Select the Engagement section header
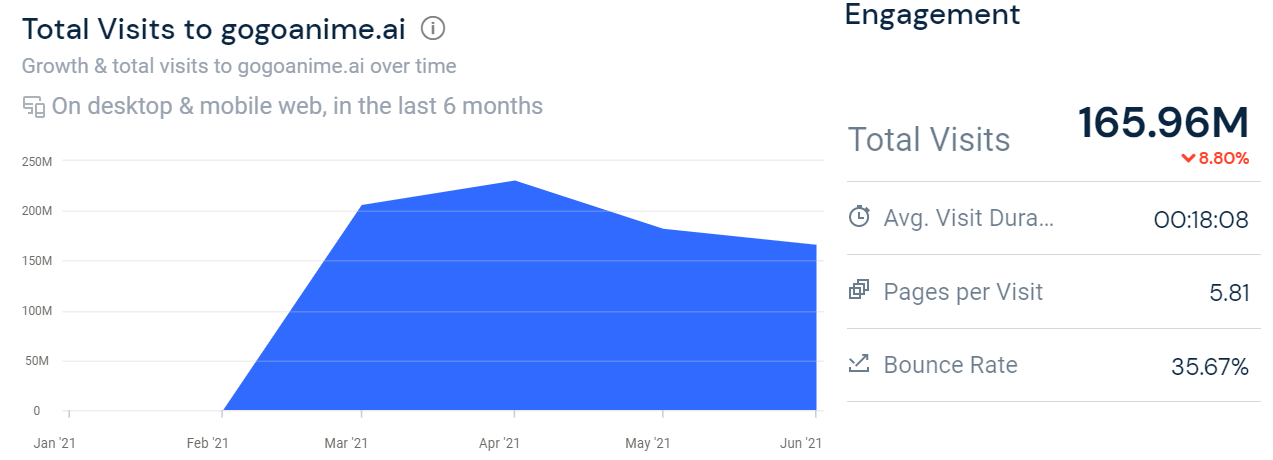Screen dimensions: 1273x460 tap(932, 14)
